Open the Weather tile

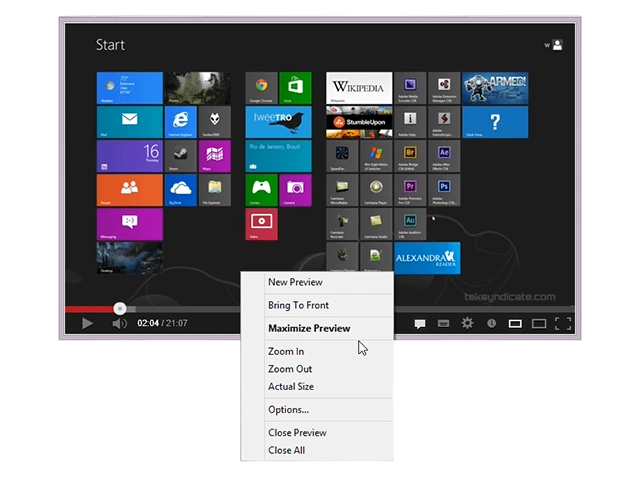(129, 88)
